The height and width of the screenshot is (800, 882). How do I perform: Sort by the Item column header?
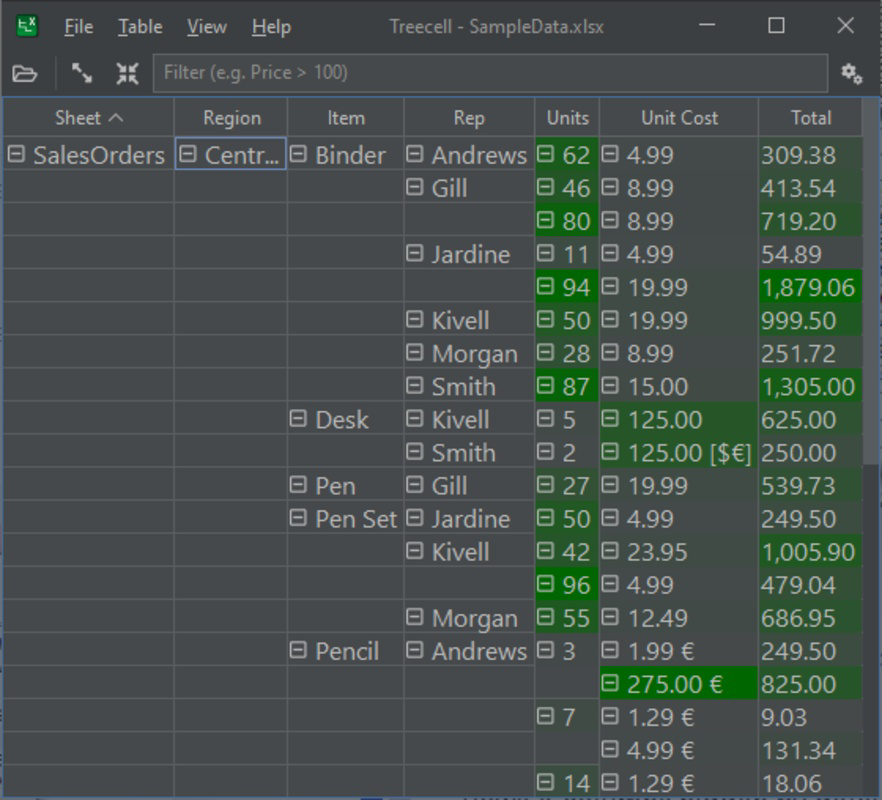[346, 118]
